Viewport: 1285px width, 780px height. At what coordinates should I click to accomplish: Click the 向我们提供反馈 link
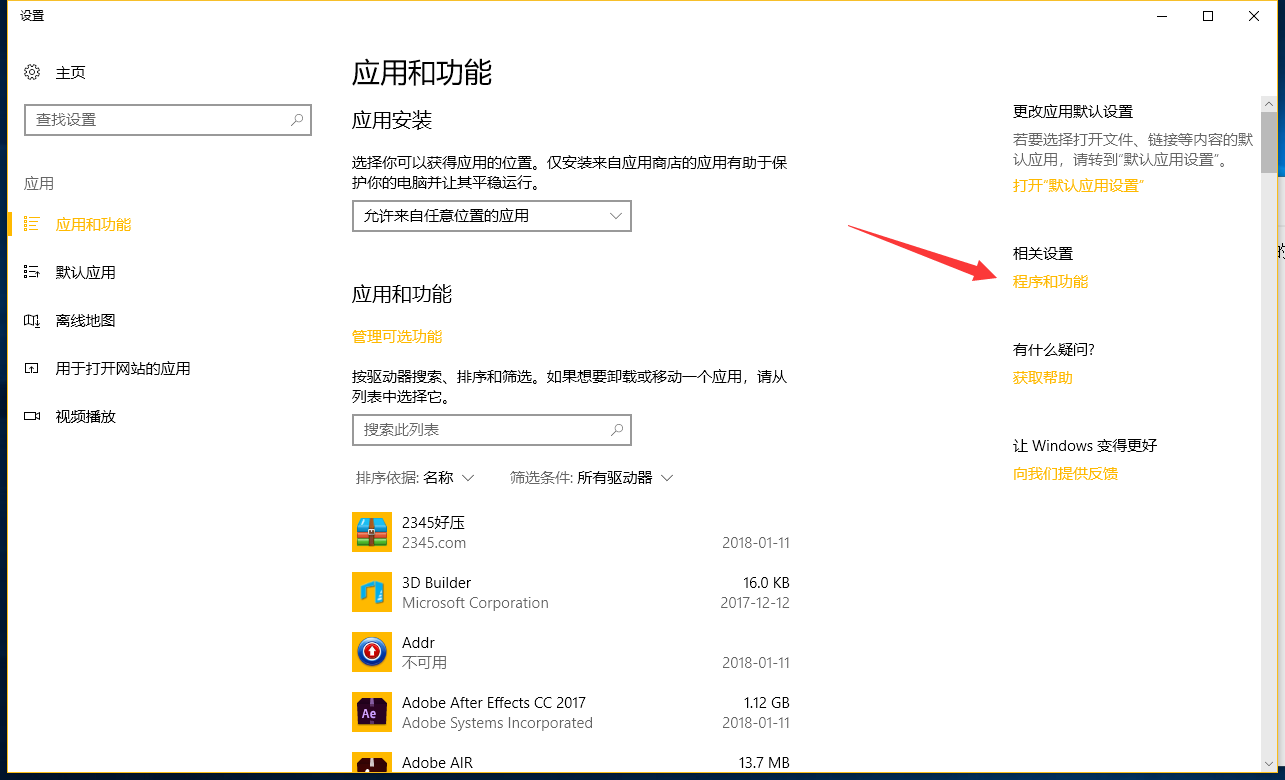tap(1065, 474)
